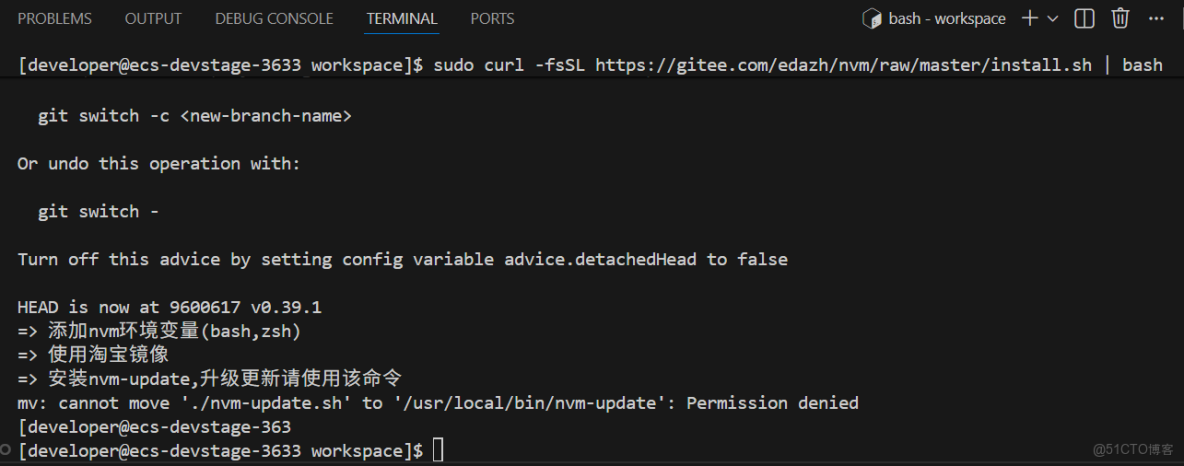Click the bash shell icon
The image size is (1184, 466).
click(871, 19)
